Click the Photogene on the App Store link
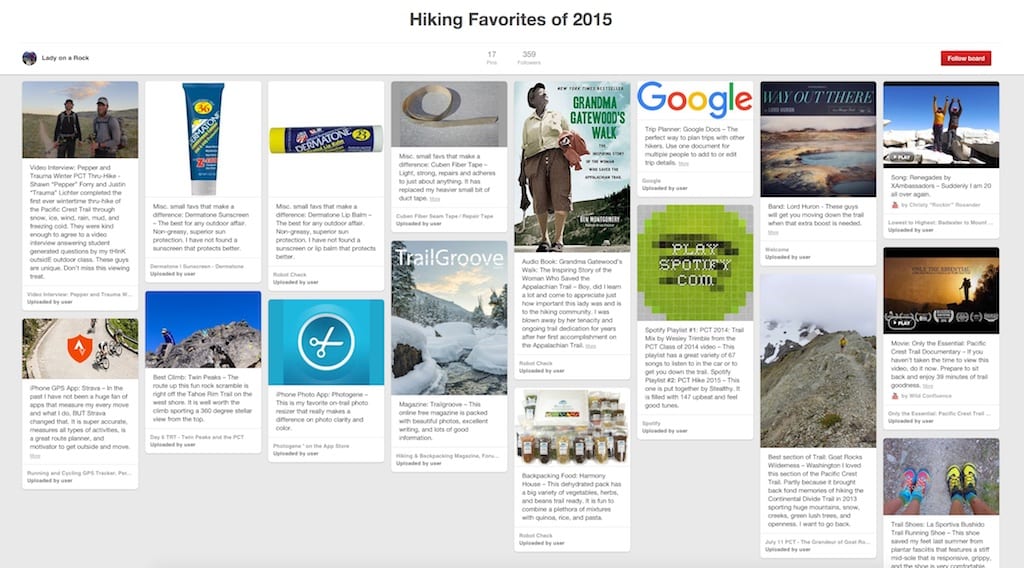1024x568 pixels. (x=311, y=446)
